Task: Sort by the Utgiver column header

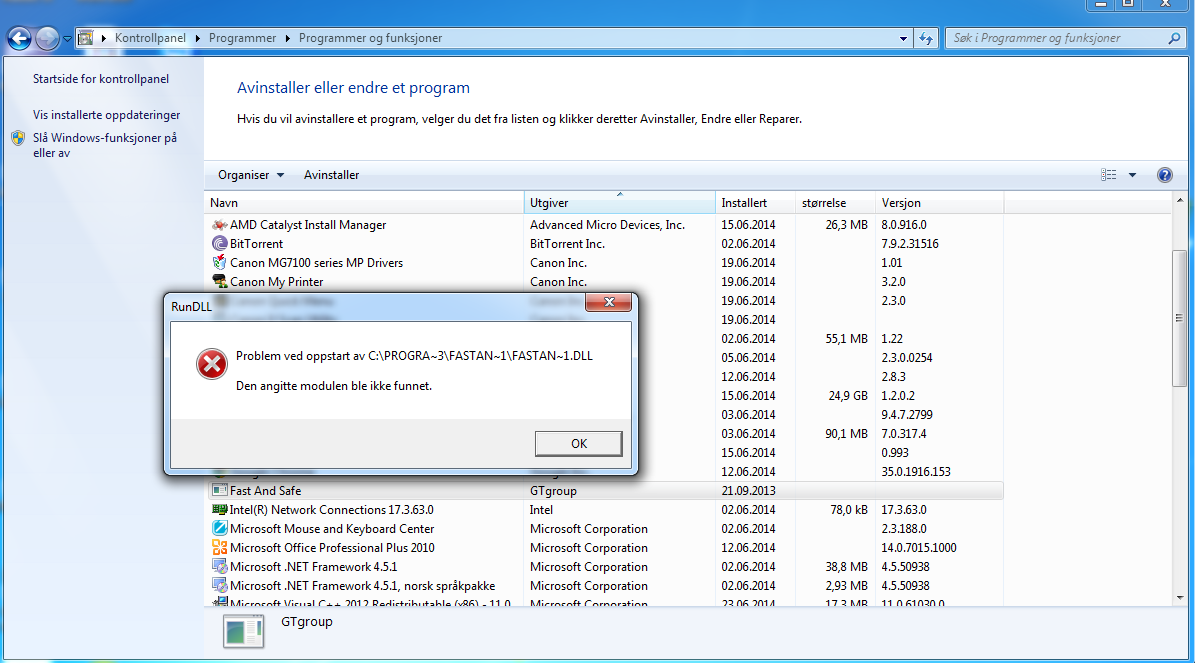Action: tap(620, 203)
